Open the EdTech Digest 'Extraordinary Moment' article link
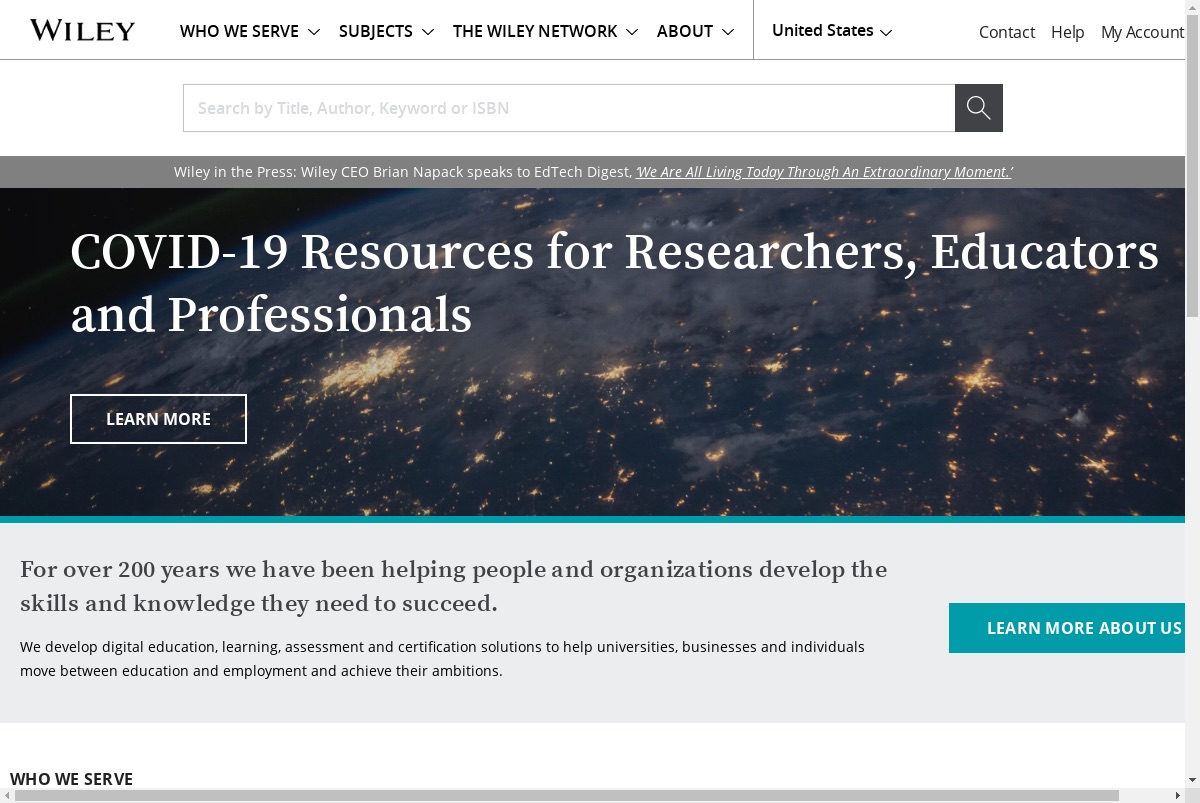Image resolution: width=1200 pixels, height=803 pixels. point(825,172)
